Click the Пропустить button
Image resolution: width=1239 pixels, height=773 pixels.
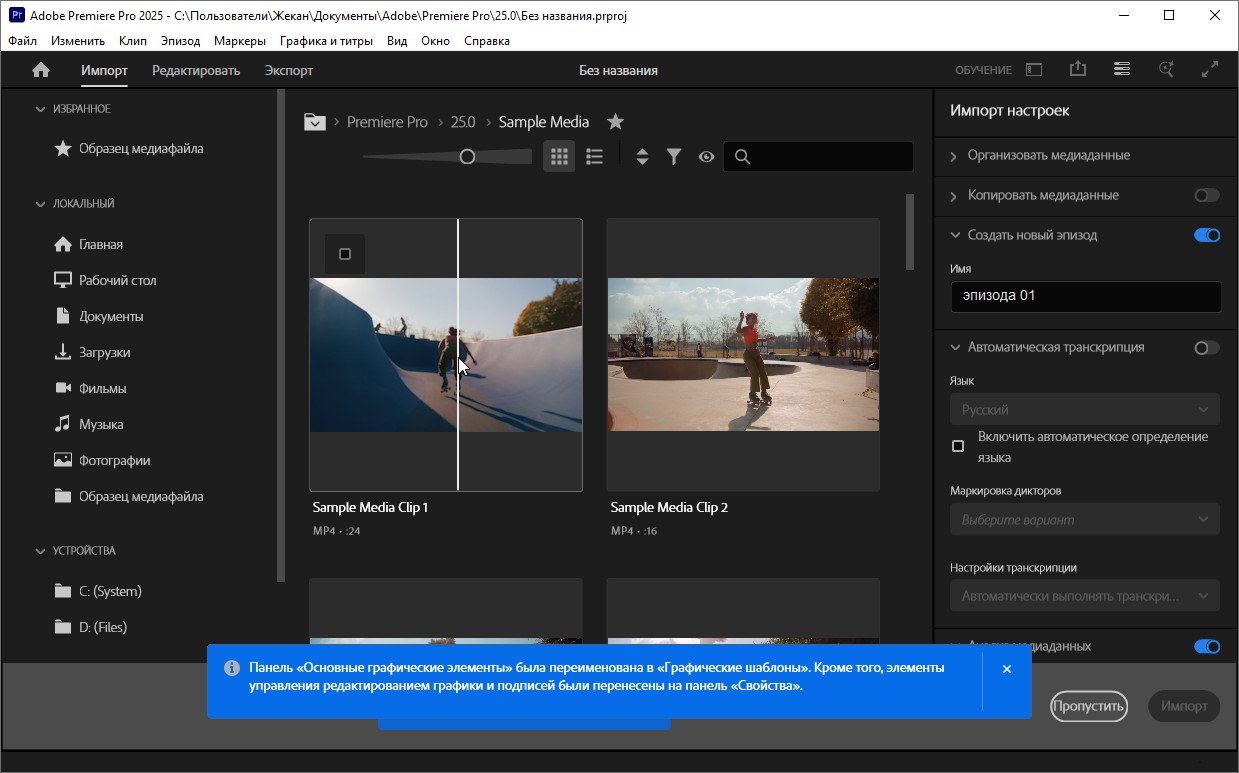(1089, 705)
